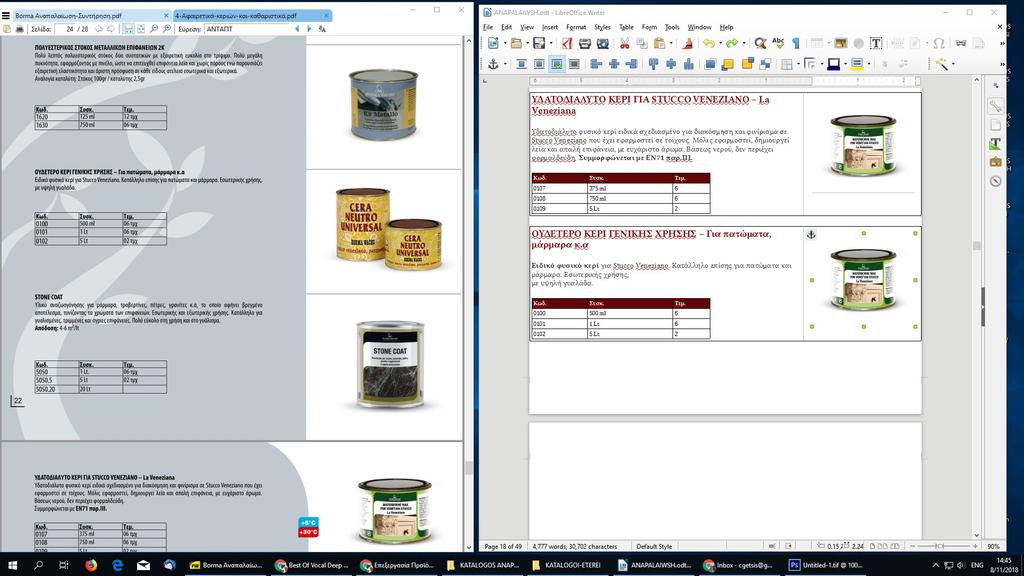Bring the selected image to front
The height and width of the screenshot is (576, 1024).
click(709, 64)
